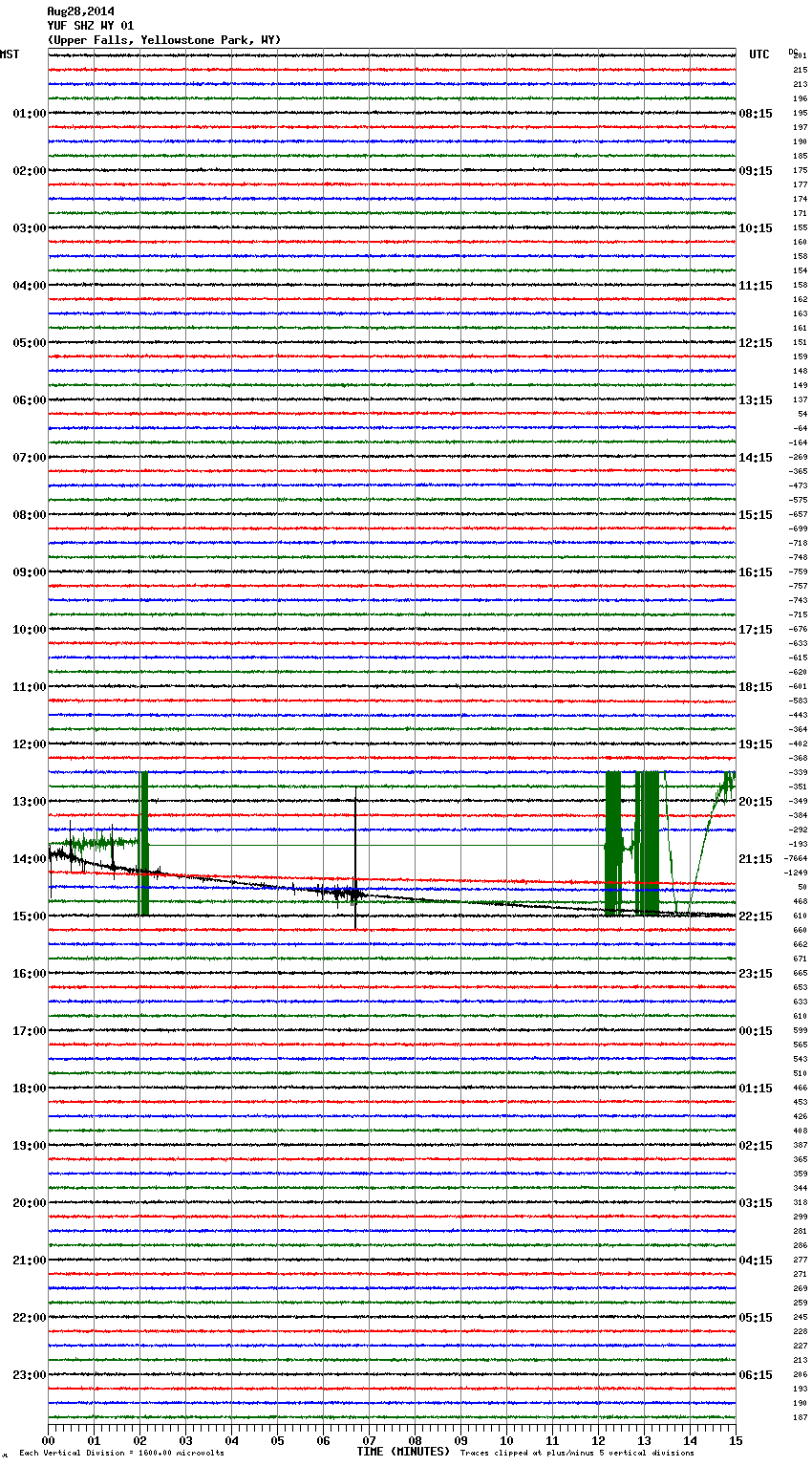Viewport: 812px width, 1466px height.
Task: Click the green clipped block at minute 02
Action: (x=144, y=844)
